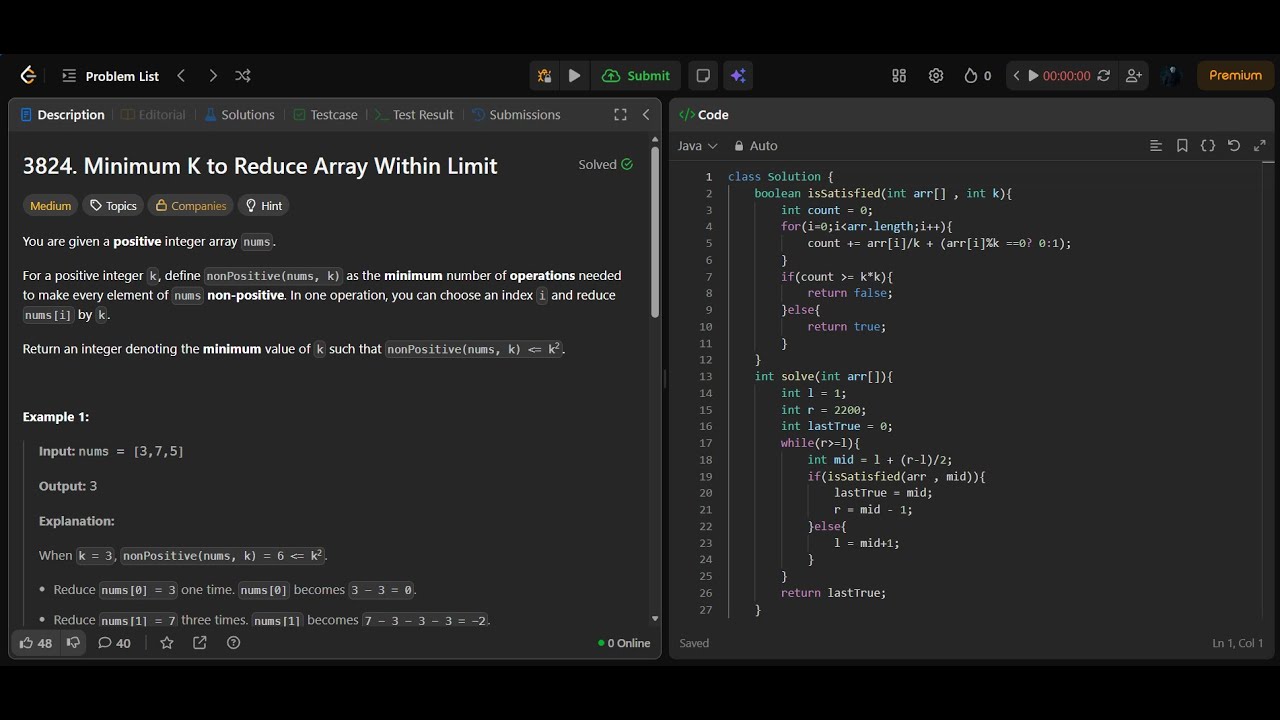
Task: Open the Test Result tab
Action: point(414,115)
